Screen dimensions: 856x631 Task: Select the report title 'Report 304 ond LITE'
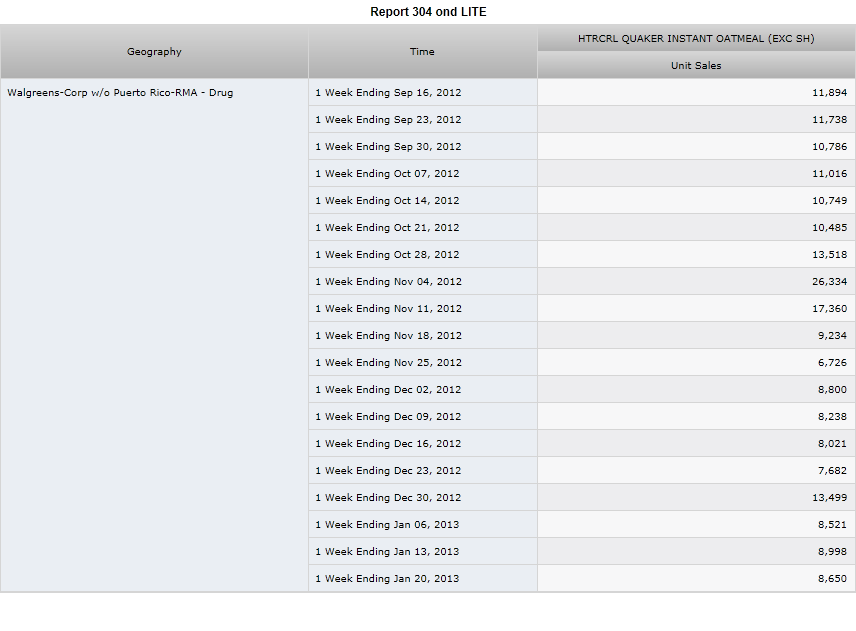[x=428, y=12]
